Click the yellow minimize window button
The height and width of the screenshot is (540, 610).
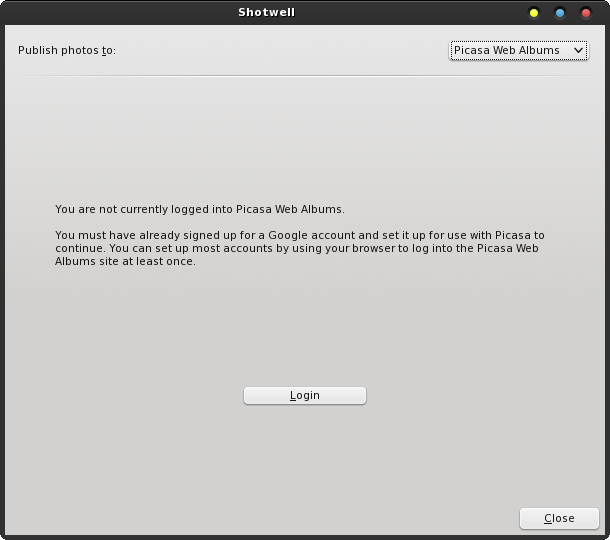pyautogui.click(x=534, y=13)
